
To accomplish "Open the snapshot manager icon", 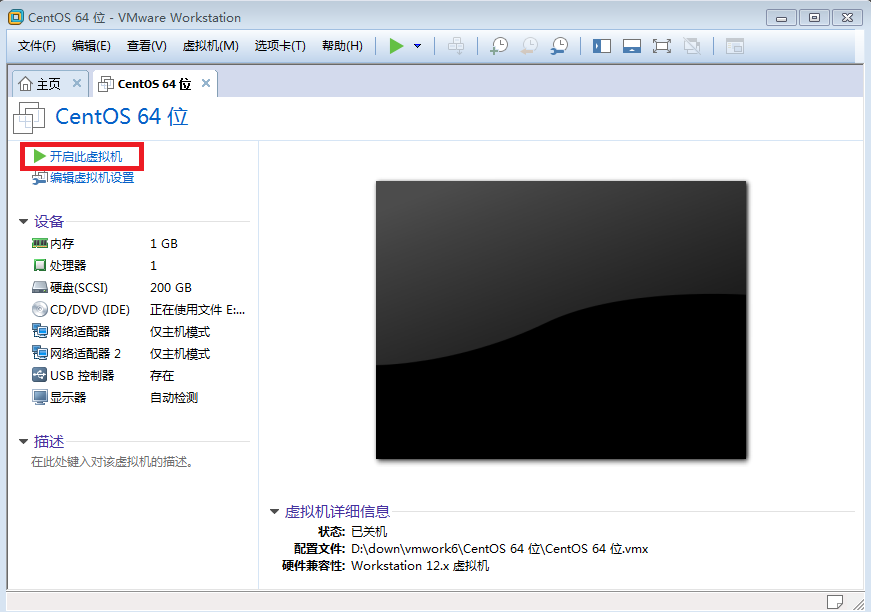I will [x=559, y=46].
